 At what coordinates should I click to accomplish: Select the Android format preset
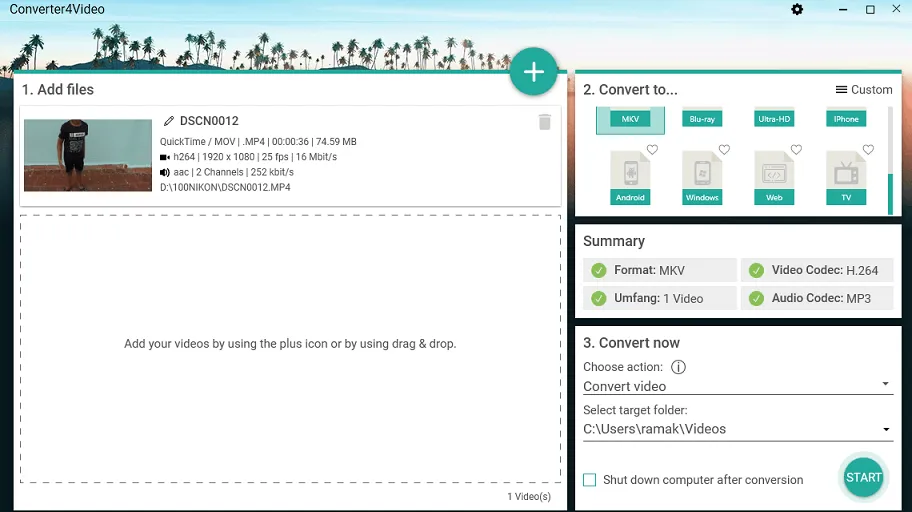tap(630, 177)
